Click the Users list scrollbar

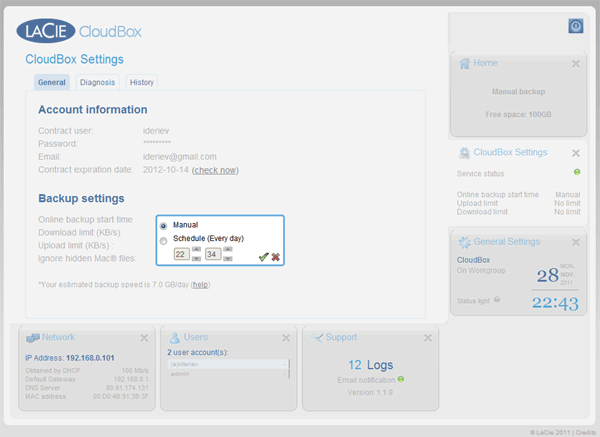289,369
